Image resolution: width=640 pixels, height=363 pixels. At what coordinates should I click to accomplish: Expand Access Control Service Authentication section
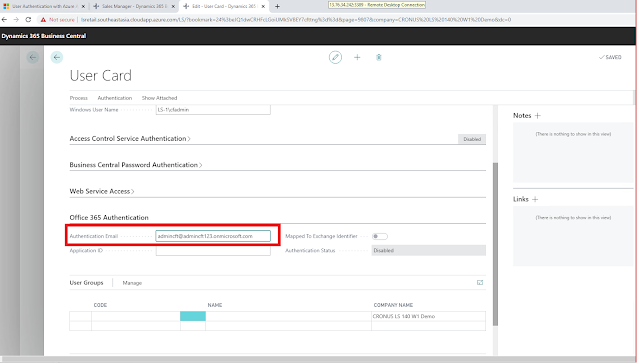[x=130, y=139]
